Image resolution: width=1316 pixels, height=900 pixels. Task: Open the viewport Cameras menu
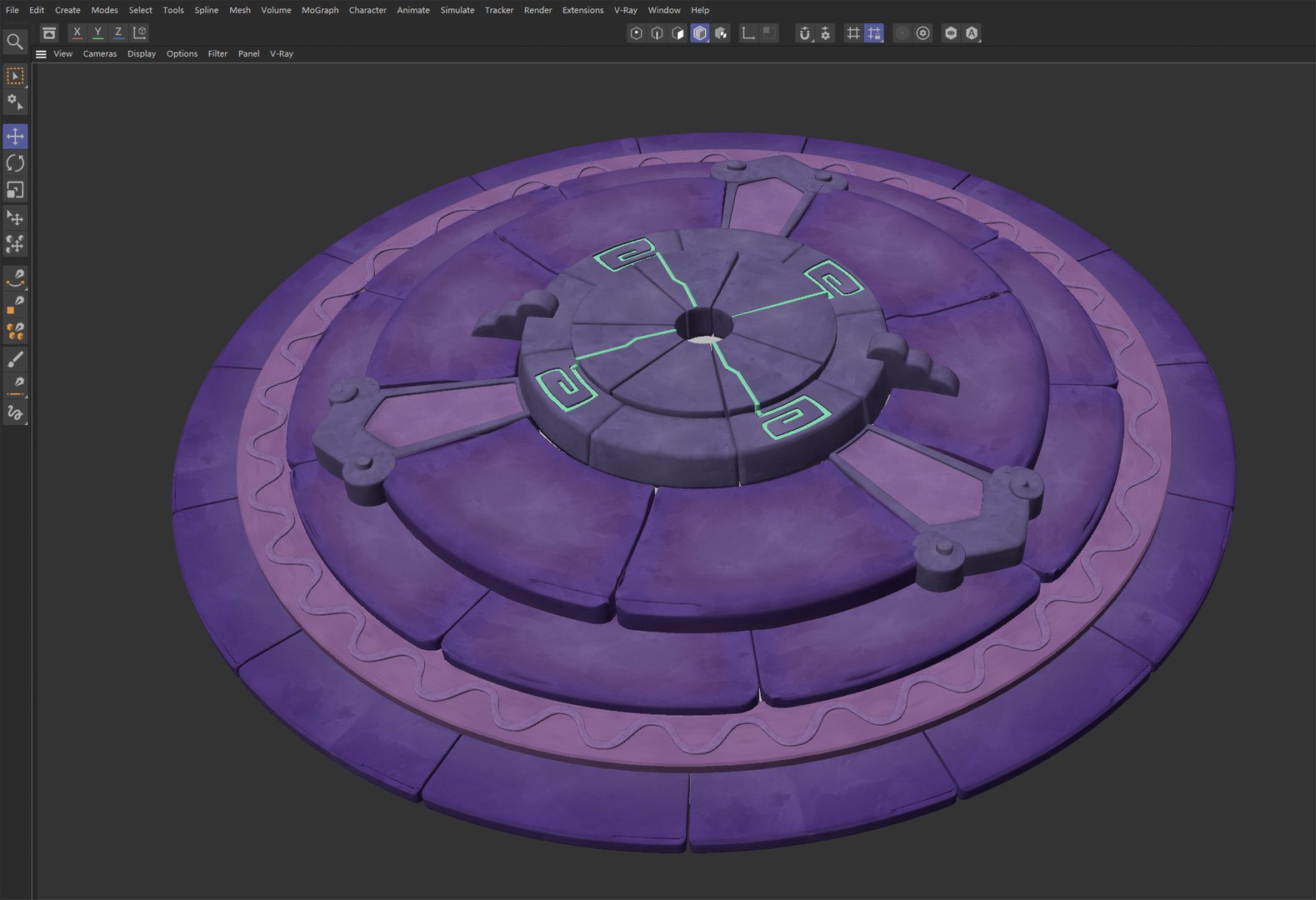[x=100, y=54]
